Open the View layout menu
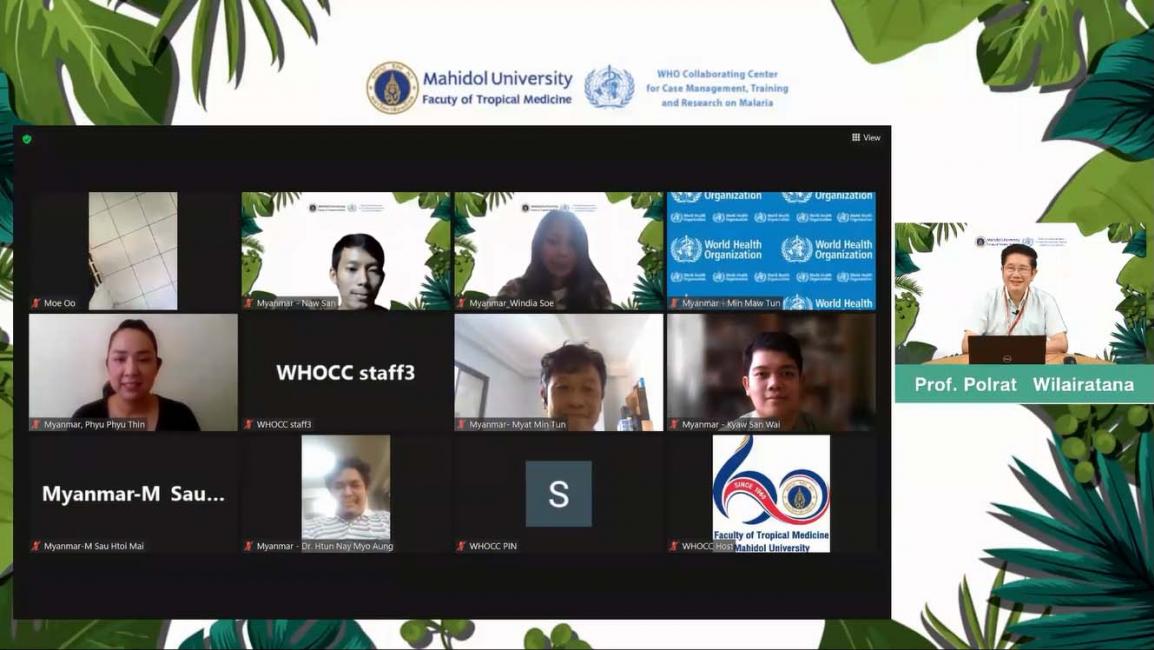1154x650 pixels. [x=866, y=138]
